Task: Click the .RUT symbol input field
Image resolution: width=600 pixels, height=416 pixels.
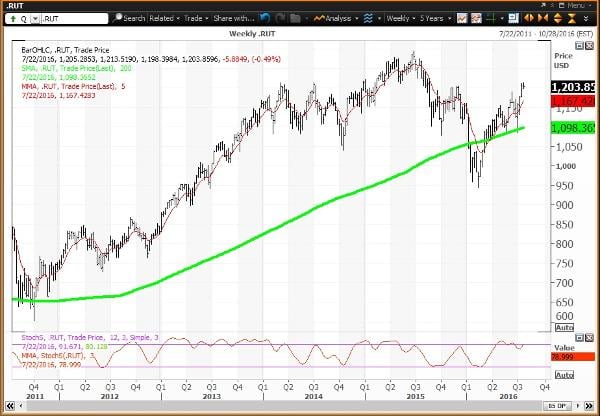Action: point(74,18)
